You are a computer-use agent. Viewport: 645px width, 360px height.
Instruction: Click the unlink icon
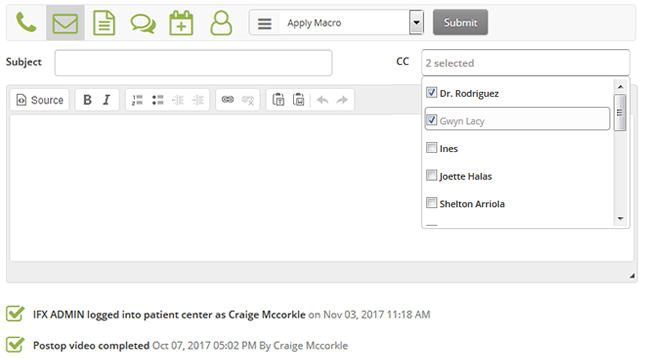coord(248,100)
